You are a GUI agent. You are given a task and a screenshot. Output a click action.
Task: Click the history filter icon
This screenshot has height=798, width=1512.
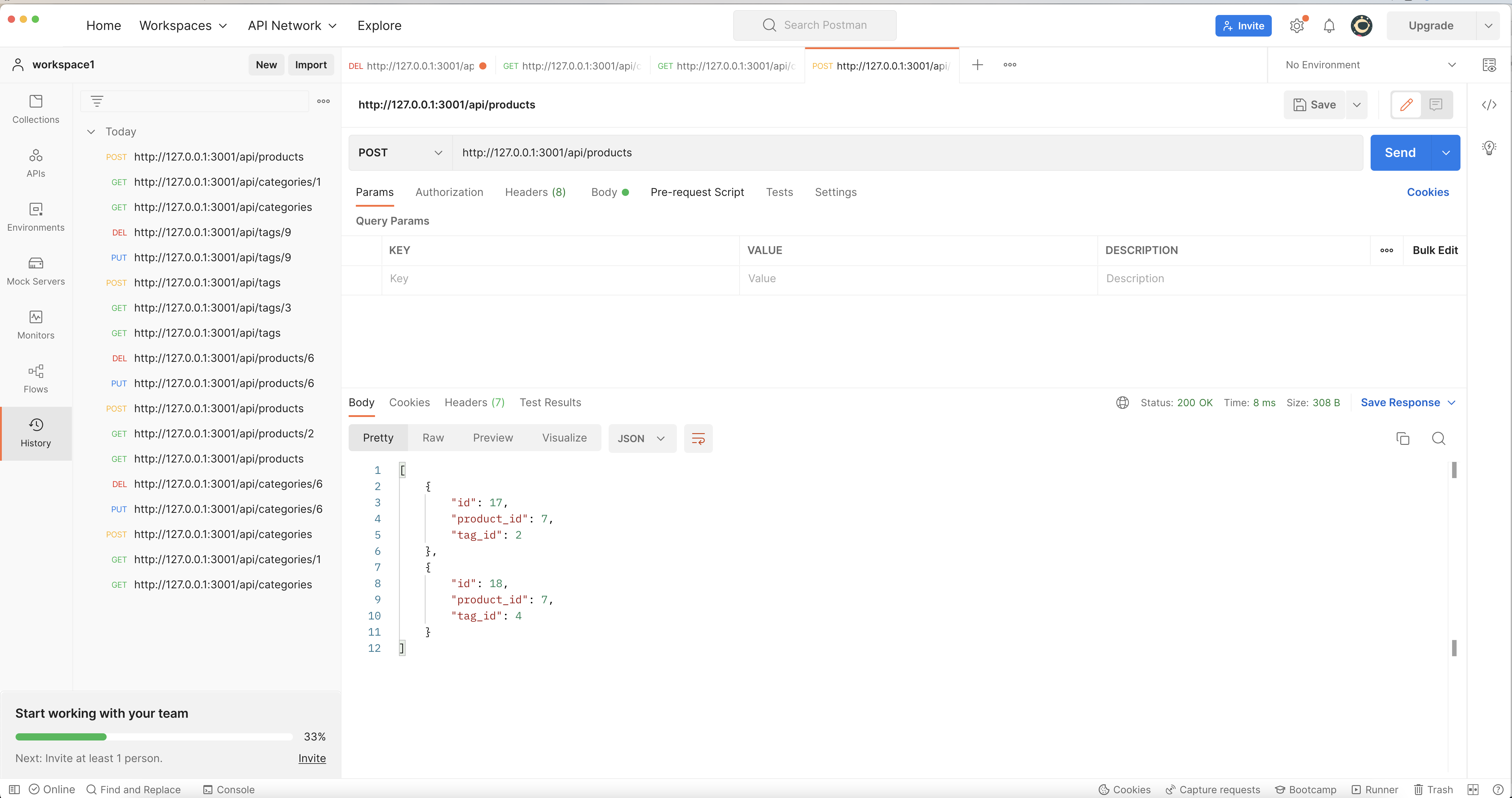coord(97,102)
